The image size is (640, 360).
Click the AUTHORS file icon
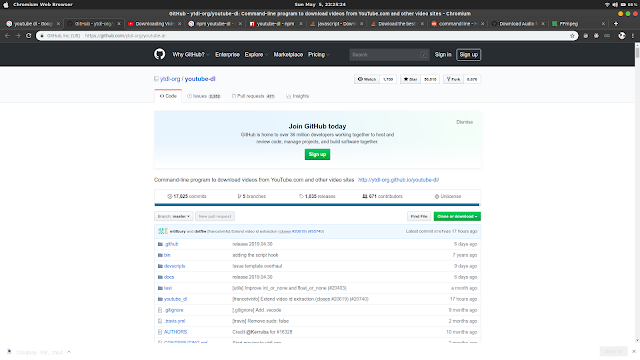[160, 332]
